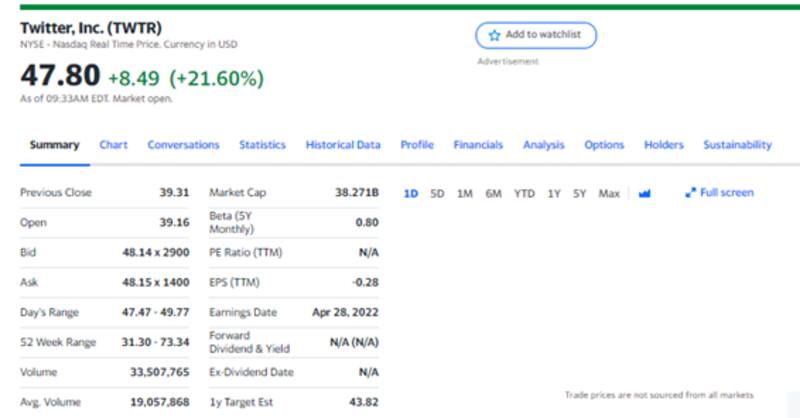This screenshot has height=418, width=800.
Task: Click the Full screen expand arrows icon
Action: point(690,192)
